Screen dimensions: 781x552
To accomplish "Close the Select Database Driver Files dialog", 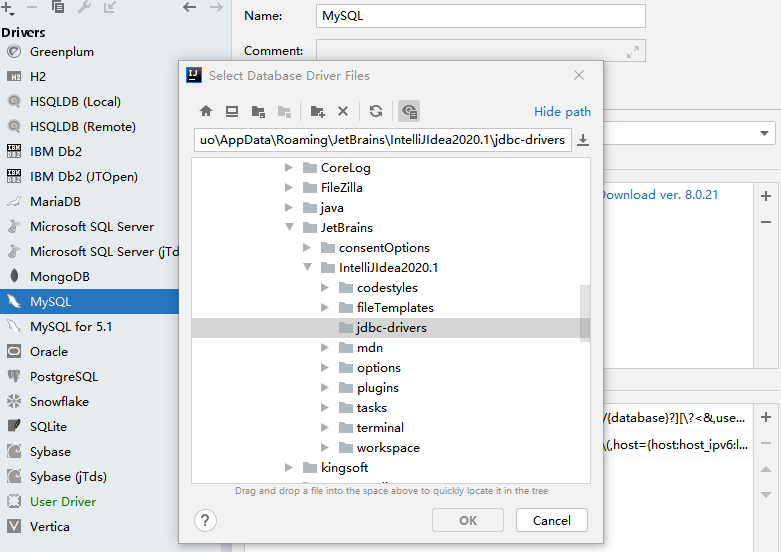I will coord(579,75).
